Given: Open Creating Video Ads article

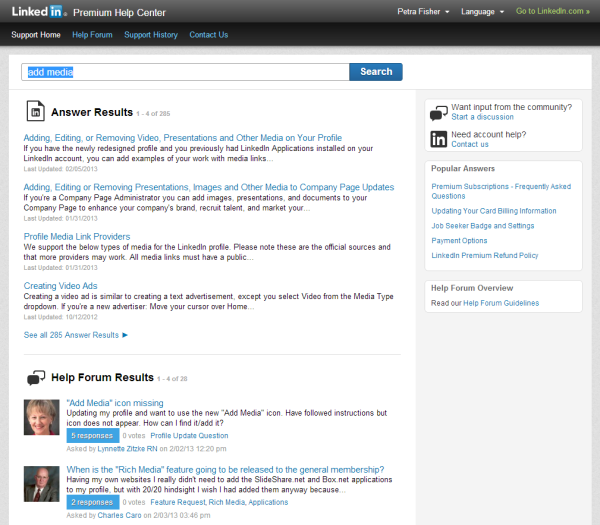Looking at the screenshot, I should pyautogui.click(x=60, y=286).
